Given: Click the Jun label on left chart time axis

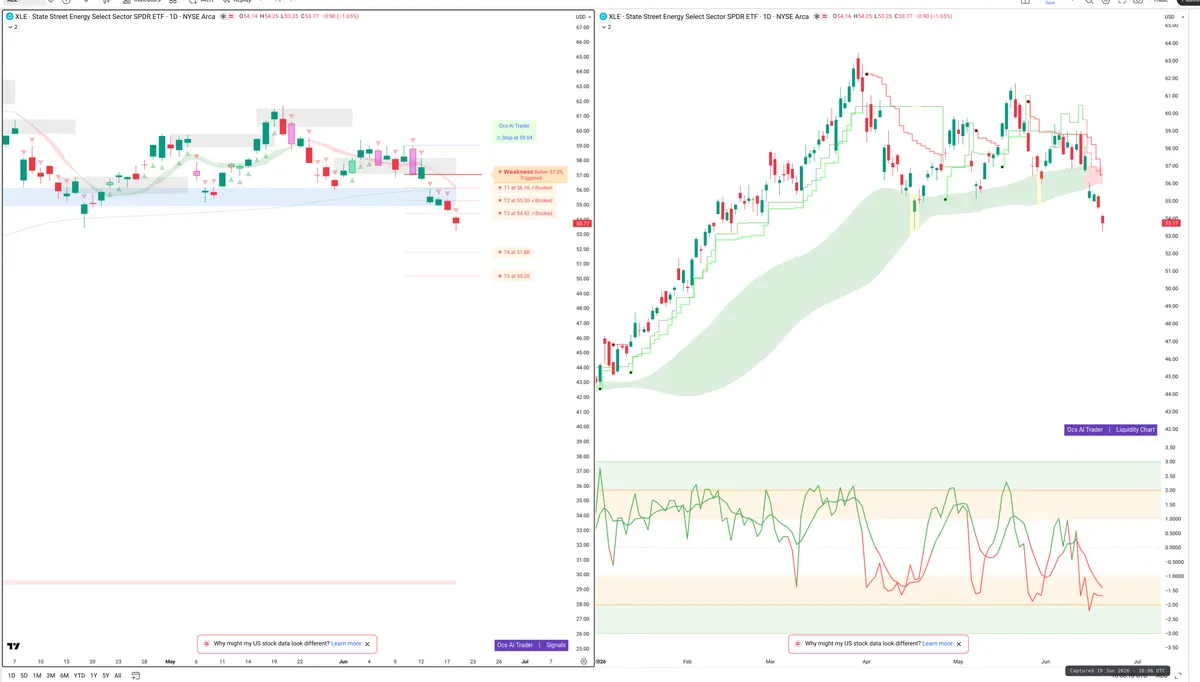Looking at the screenshot, I should [x=343, y=662].
